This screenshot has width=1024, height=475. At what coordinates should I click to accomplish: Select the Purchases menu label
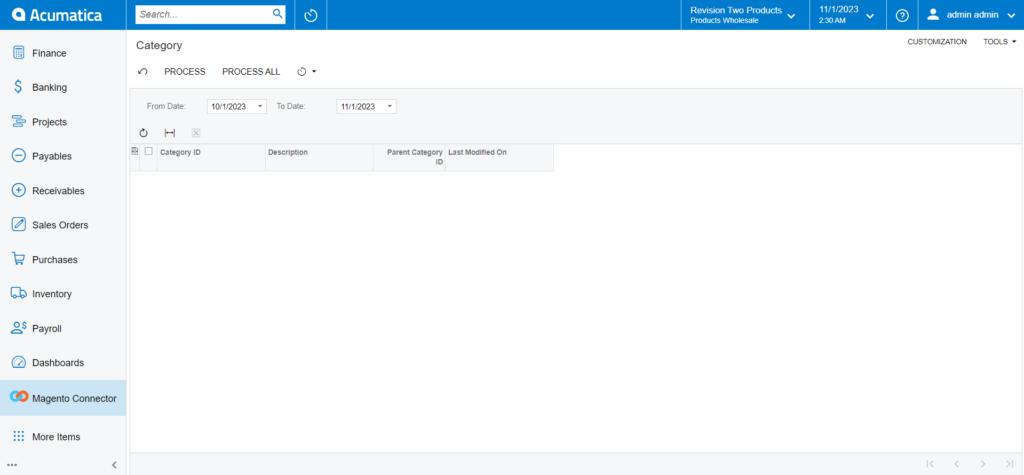click(x=55, y=259)
